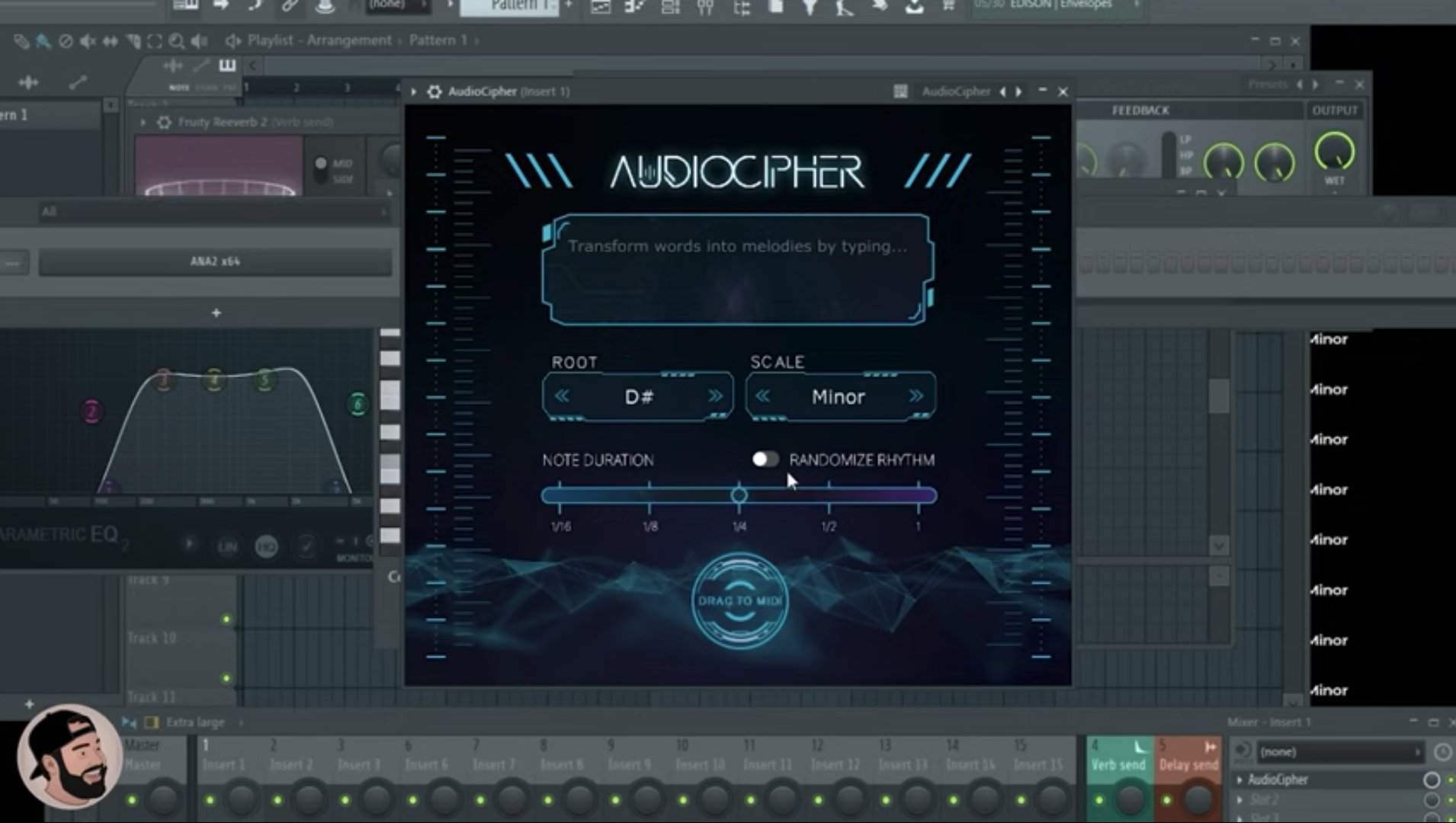1456x823 pixels.
Task: Click the right chevron to change the Root note
Action: coord(714,396)
